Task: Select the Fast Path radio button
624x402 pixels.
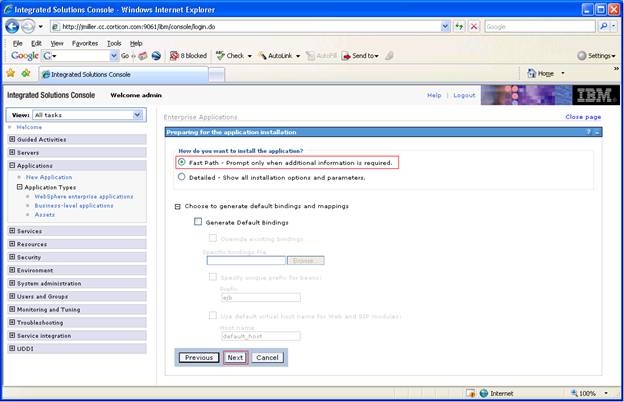Action: 181,162
